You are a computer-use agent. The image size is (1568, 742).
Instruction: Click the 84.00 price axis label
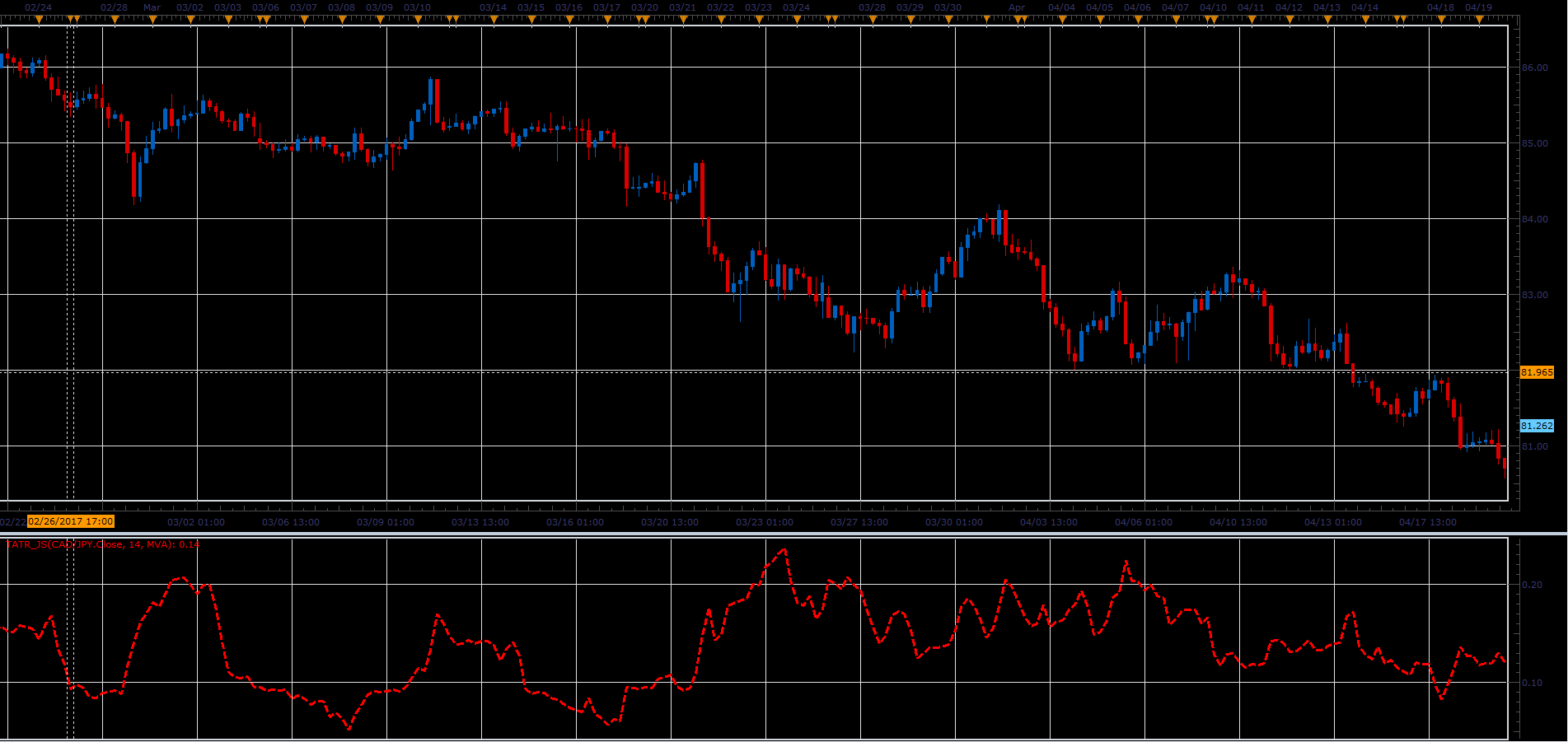click(x=1534, y=219)
